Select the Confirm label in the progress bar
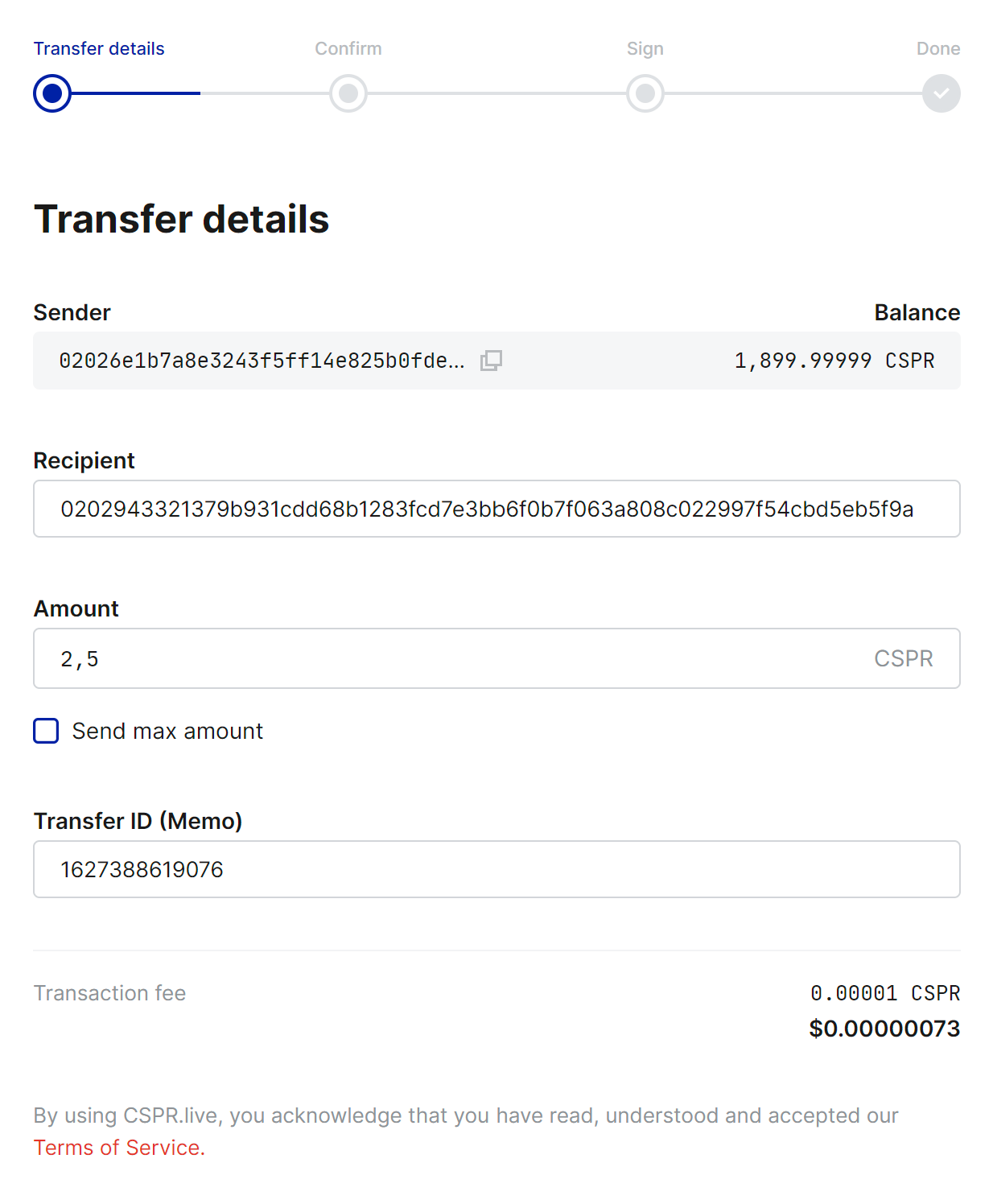 point(348,48)
